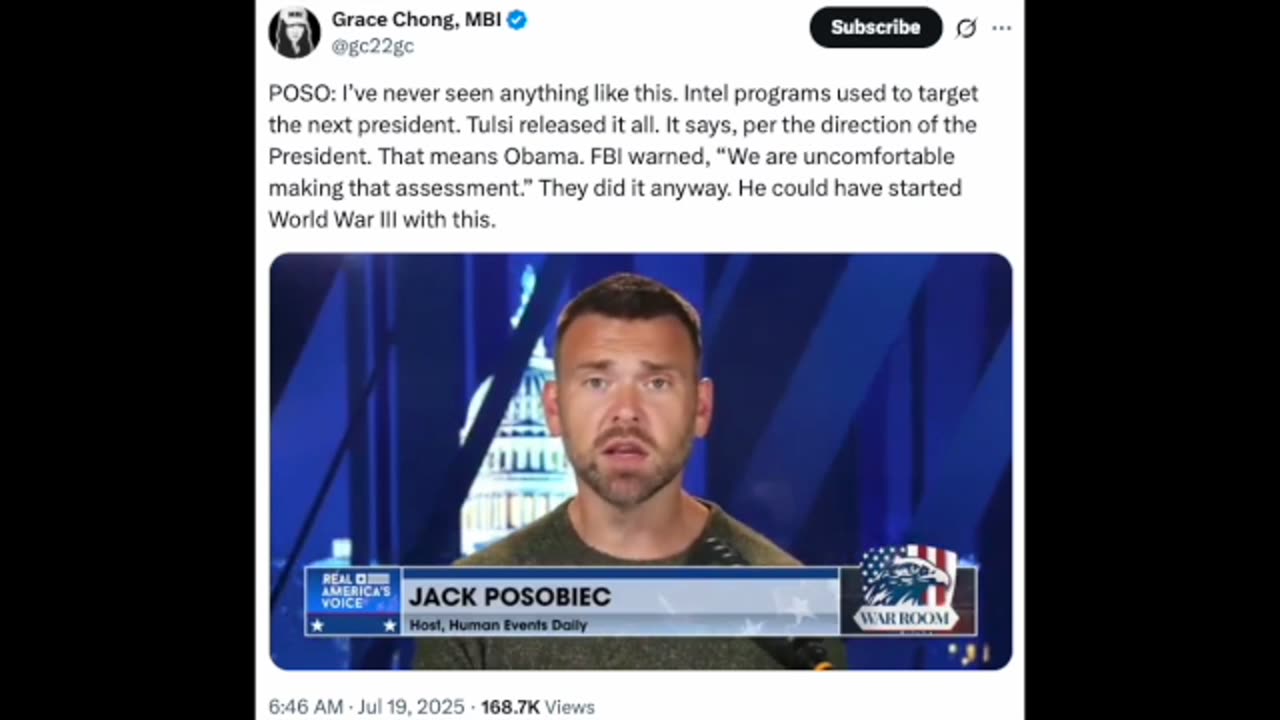
Task: Click the blue verified badge
Action: click(517, 19)
